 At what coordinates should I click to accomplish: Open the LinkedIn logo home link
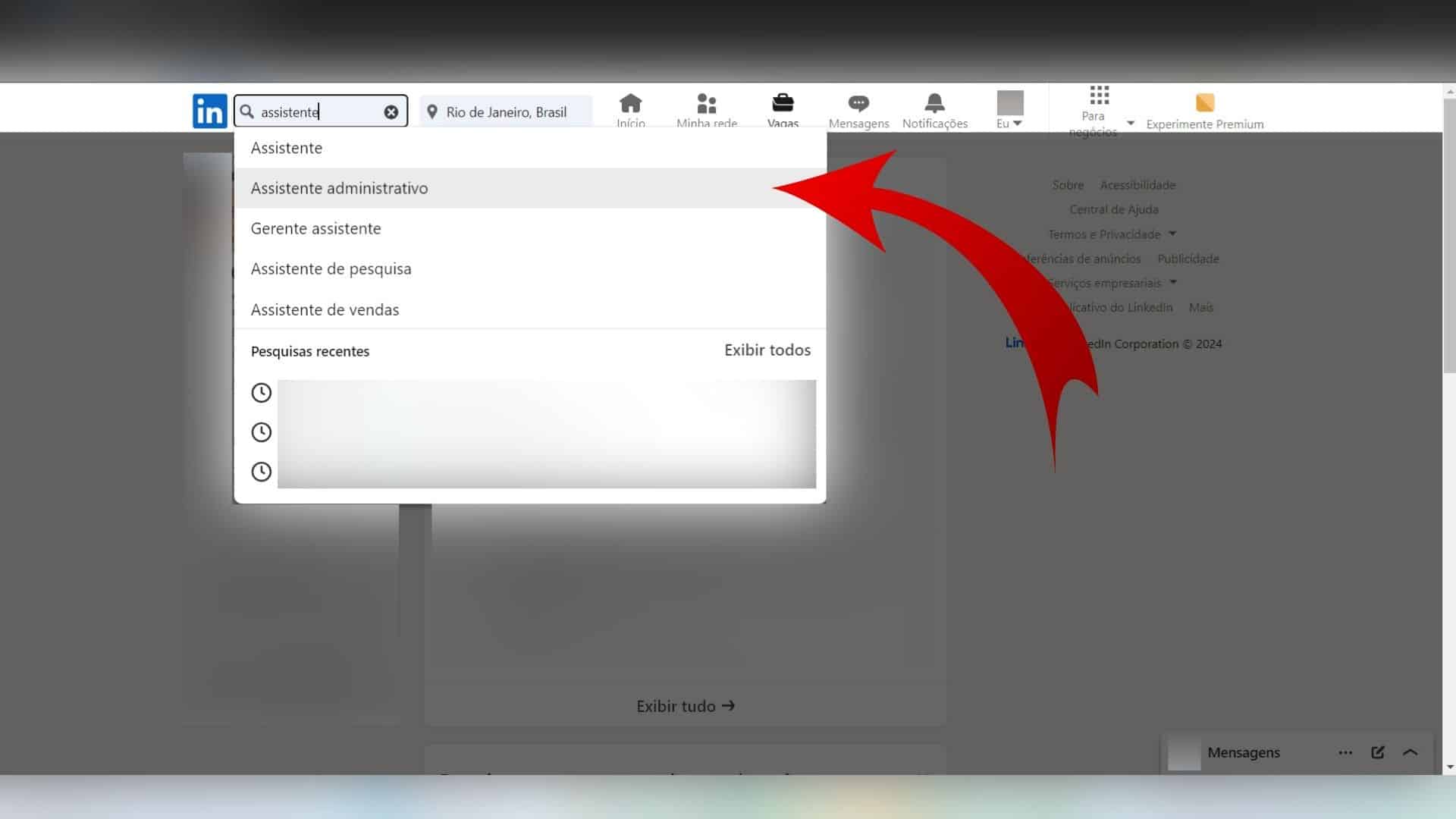tap(209, 111)
